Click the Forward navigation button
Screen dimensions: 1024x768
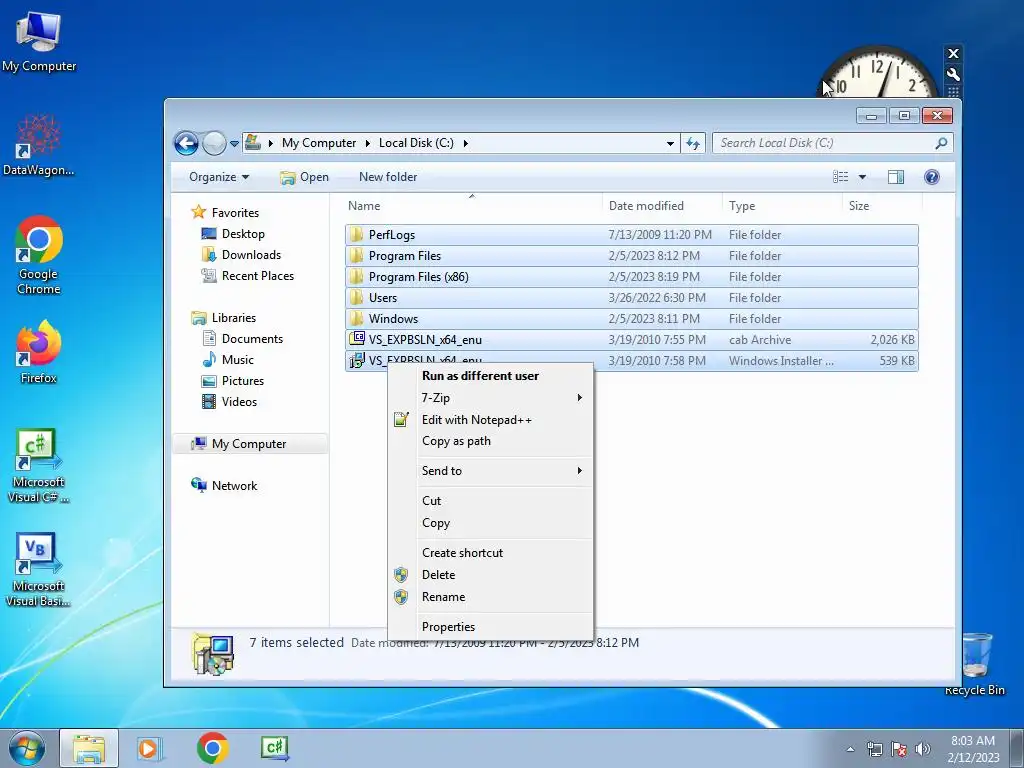214,143
